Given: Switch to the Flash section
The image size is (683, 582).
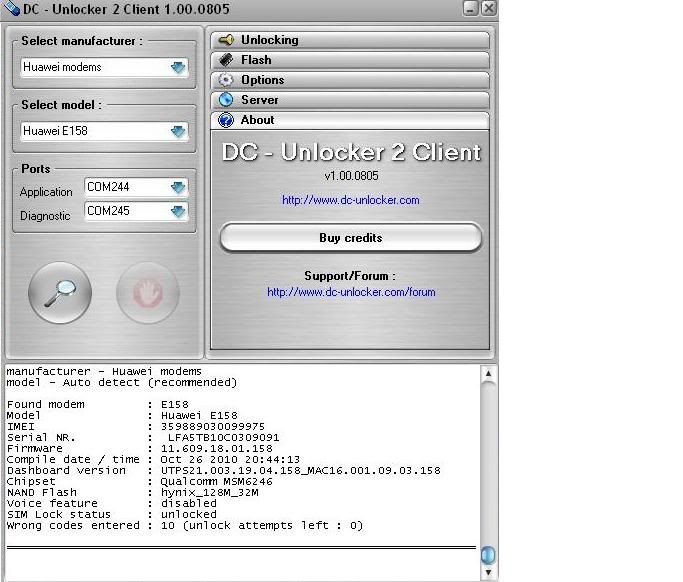Looking at the screenshot, I should click(x=350, y=60).
